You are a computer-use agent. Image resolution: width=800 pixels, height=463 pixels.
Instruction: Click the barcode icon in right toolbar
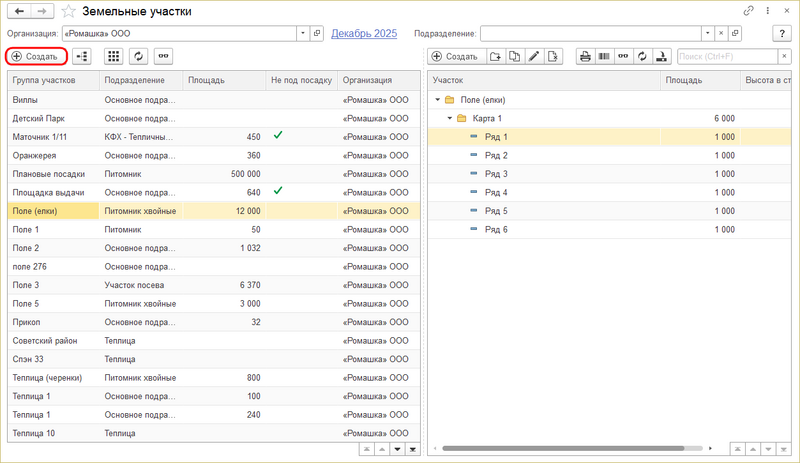tap(604, 57)
